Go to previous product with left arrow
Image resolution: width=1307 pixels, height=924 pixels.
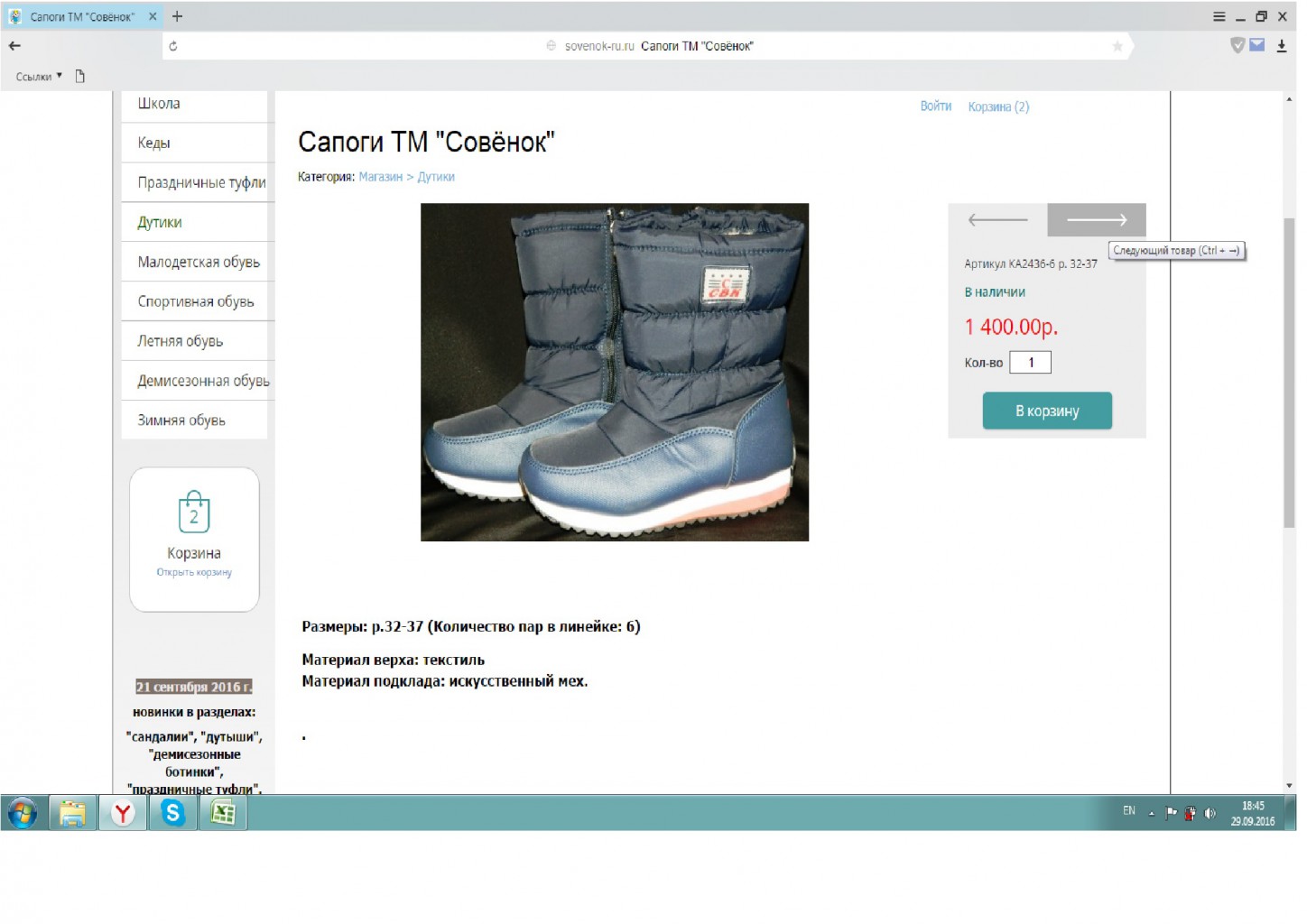997,219
